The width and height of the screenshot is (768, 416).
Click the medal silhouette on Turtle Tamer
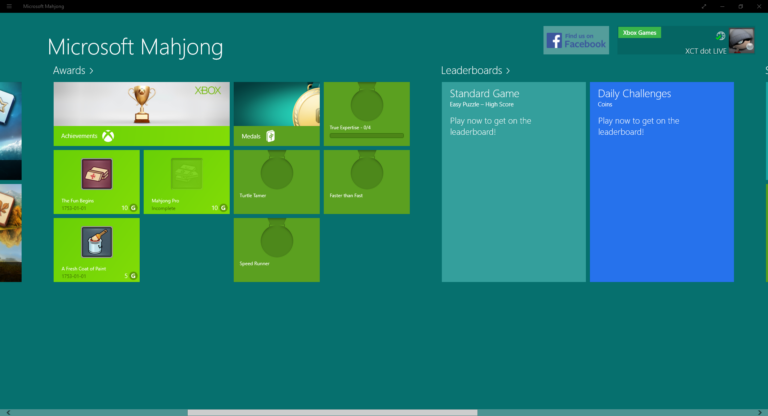[277, 170]
